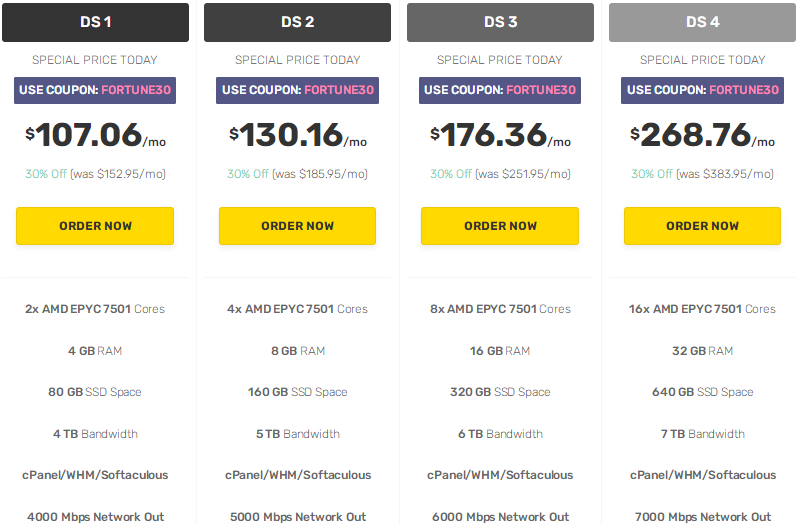Select the DS 2 plan header

point(297,22)
